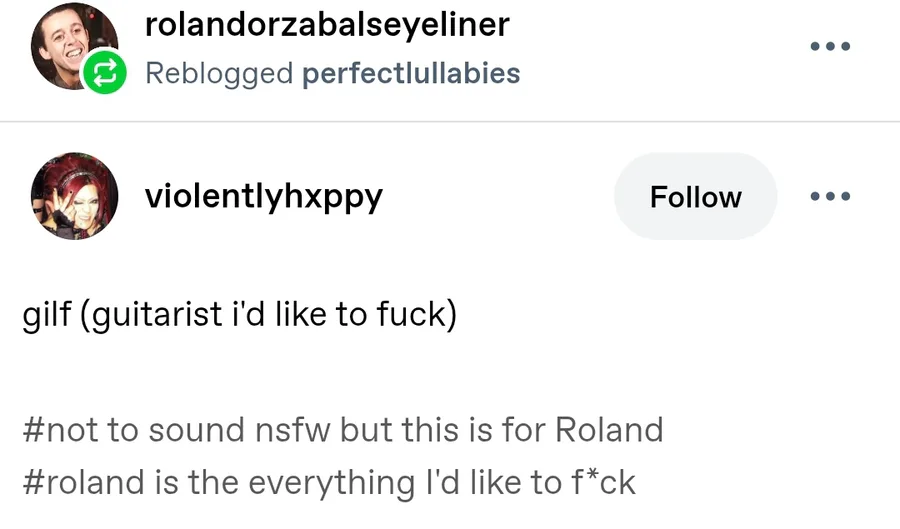Follow violentlyhxppy
The height and width of the screenshot is (529, 900).
(x=695, y=197)
